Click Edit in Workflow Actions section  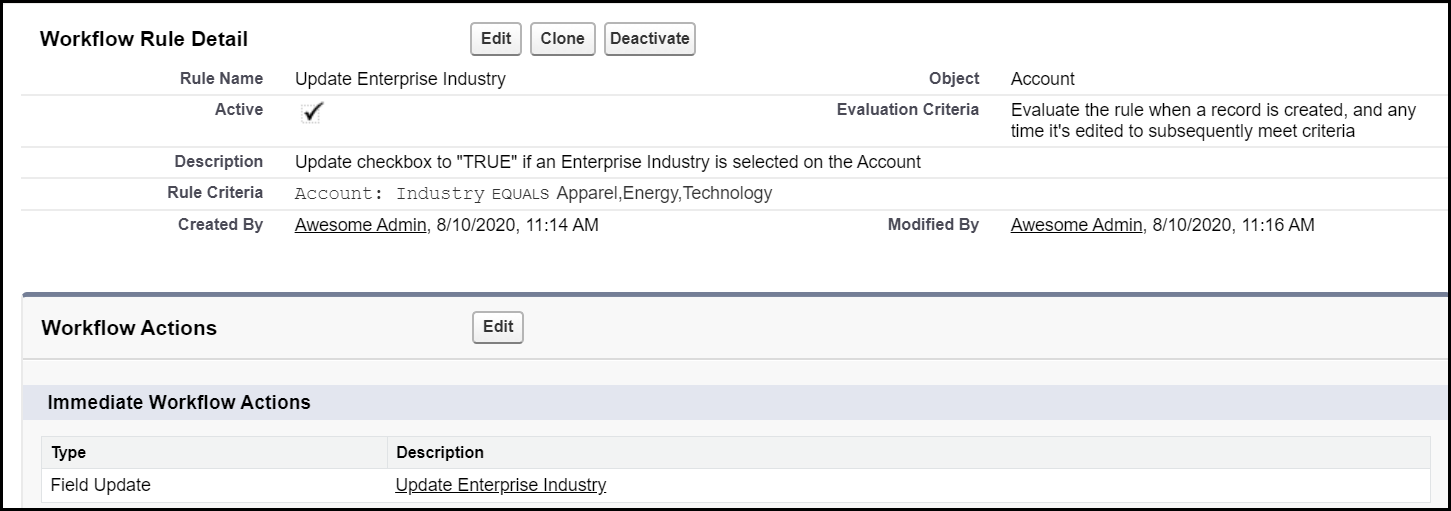(x=498, y=327)
